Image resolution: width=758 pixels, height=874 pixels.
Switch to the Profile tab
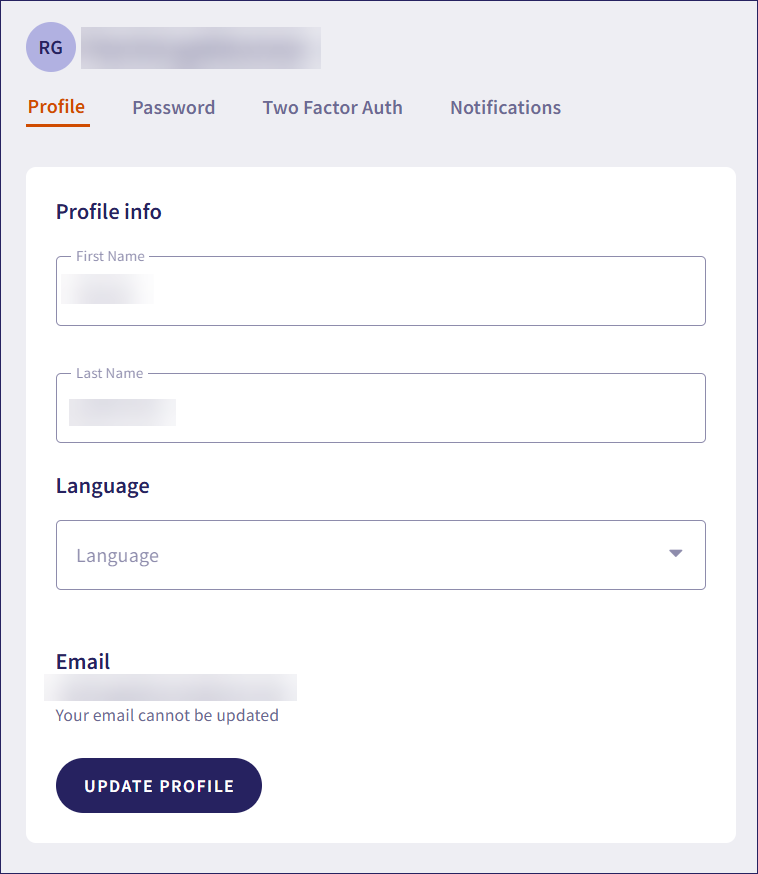[x=56, y=107]
